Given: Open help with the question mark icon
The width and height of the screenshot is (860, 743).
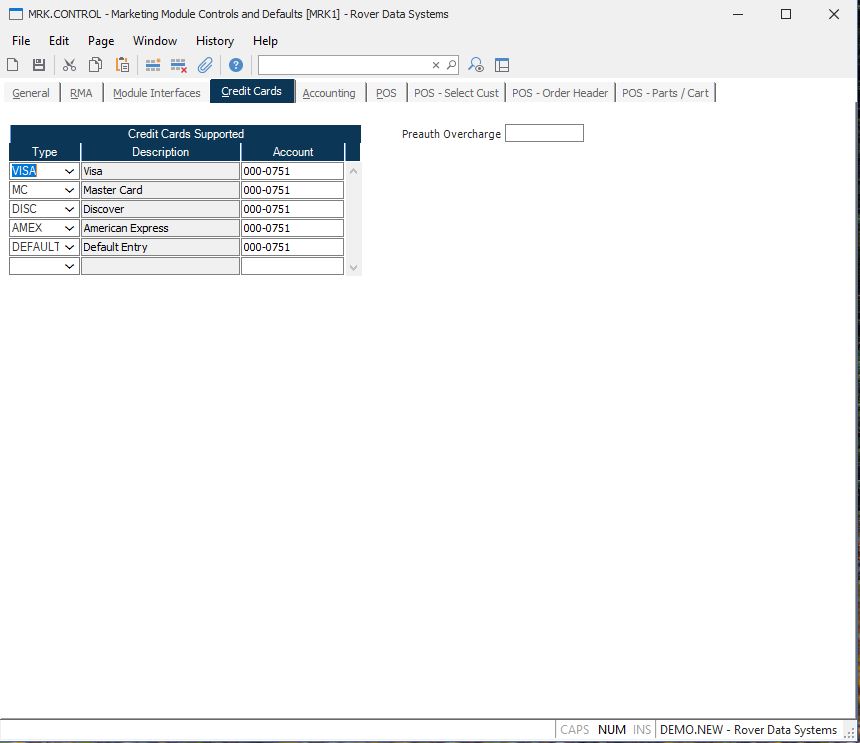Looking at the screenshot, I should (236, 65).
